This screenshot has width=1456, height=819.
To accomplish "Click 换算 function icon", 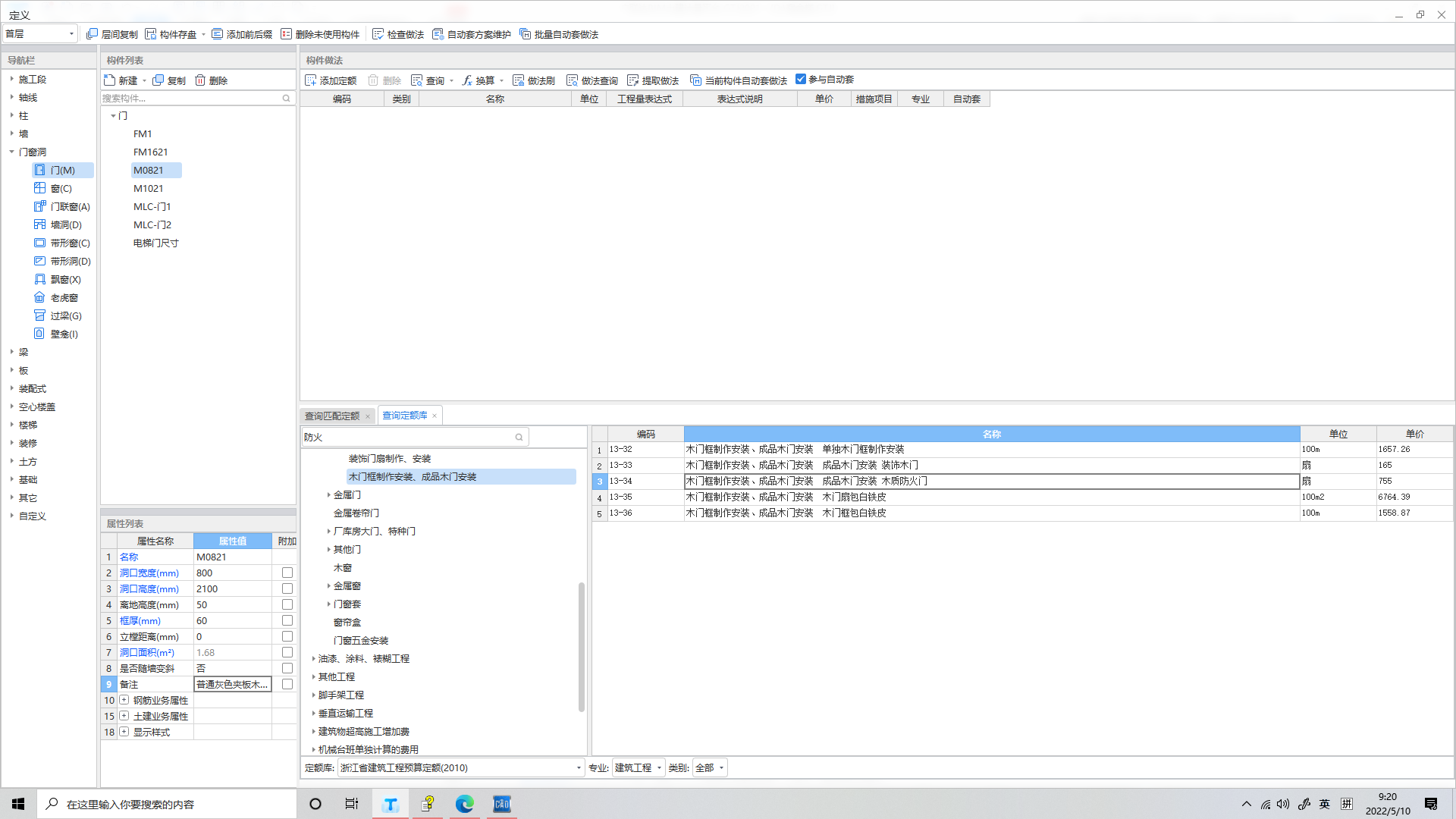I will tap(467, 80).
